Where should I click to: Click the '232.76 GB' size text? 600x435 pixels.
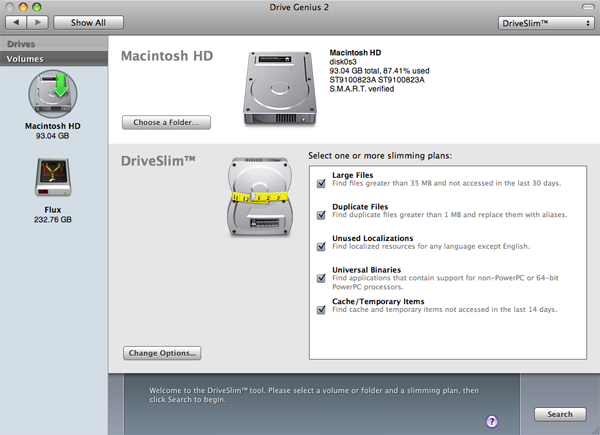[x=53, y=220]
